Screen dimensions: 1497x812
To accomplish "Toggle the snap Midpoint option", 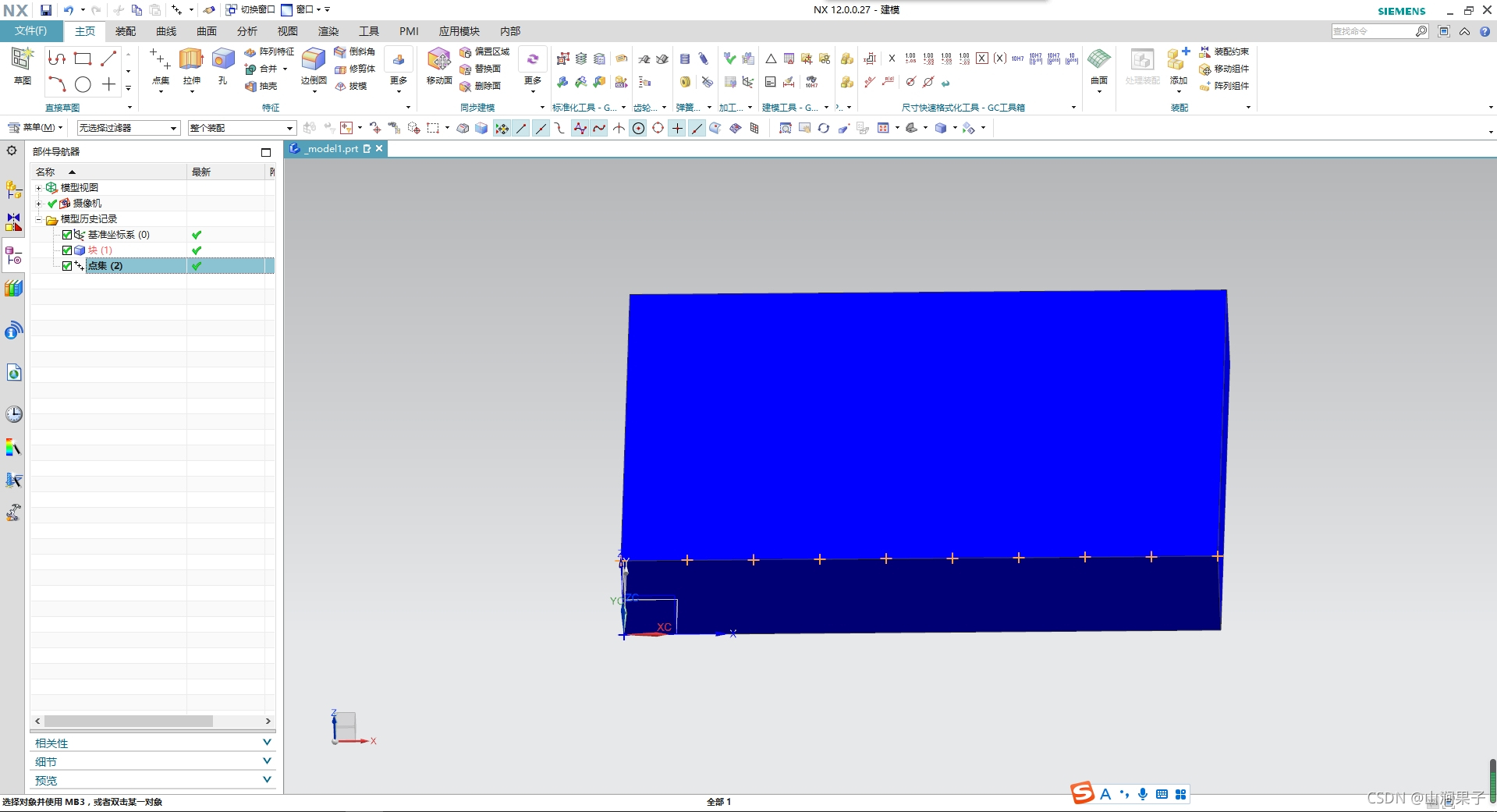I will [x=541, y=128].
